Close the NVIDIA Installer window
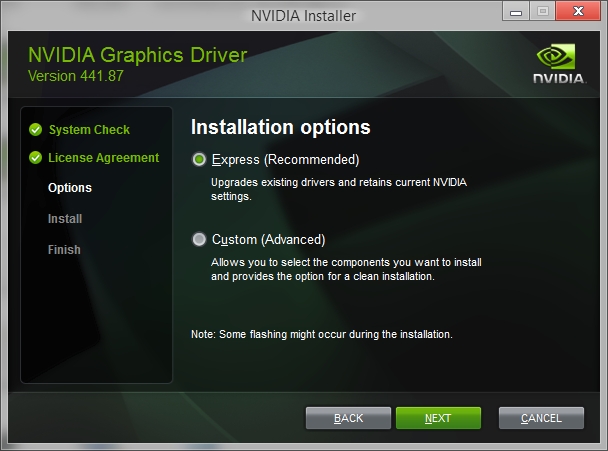The height and width of the screenshot is (451, 608). tap(578, 11)
